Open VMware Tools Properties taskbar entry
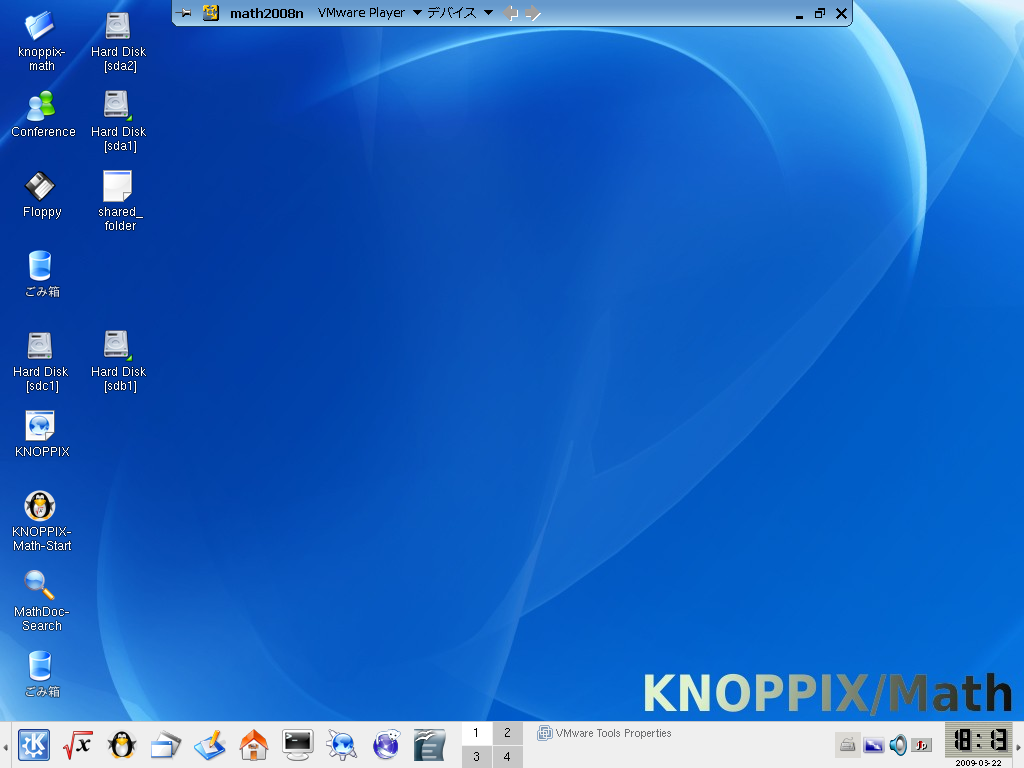Image resolution: width=1024 pixels, height=768 pixels. 605,733
